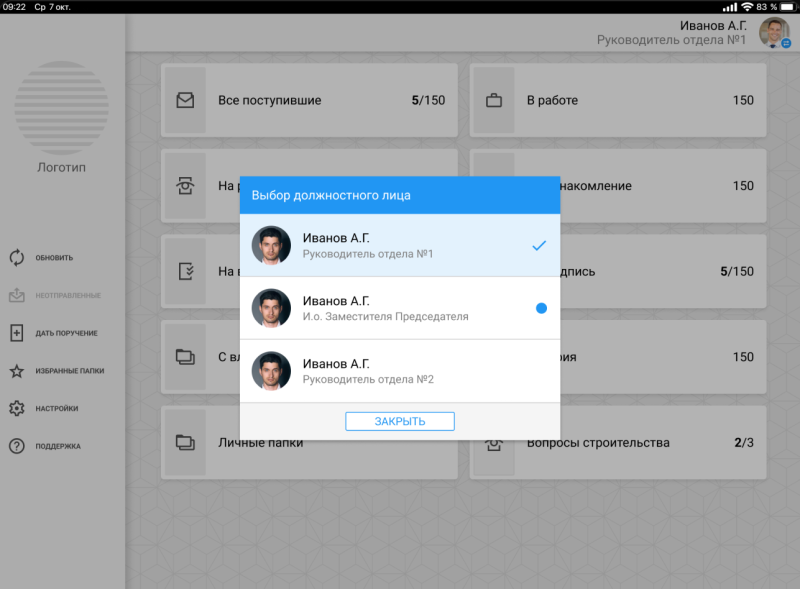Select Иванов А.Г. Руководитель отдела №1 row
800x589 pixels.
point(399,246)
